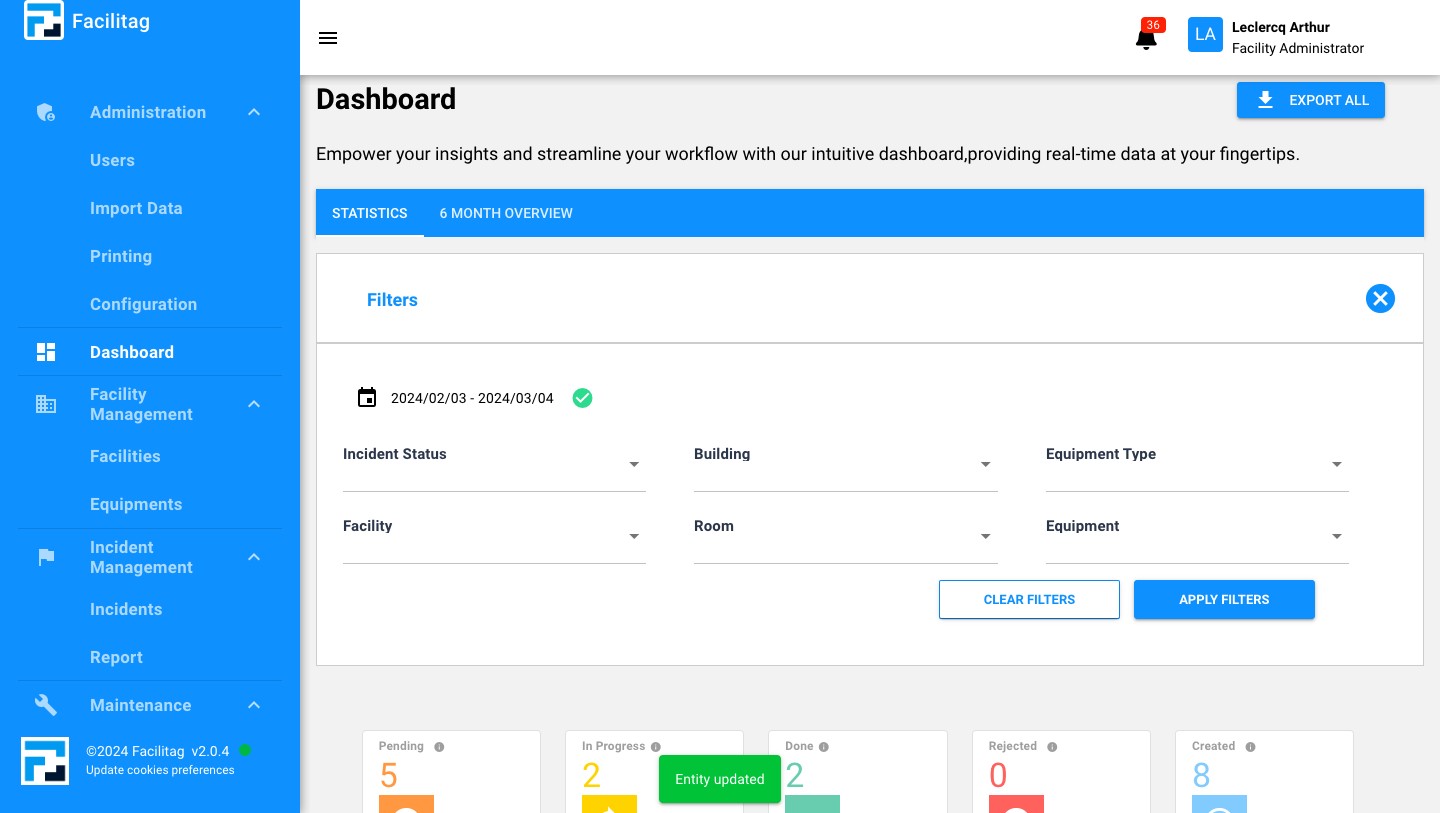Click the Clear Filters button
This screenshot has height=813, width=1440.
click(x=1029, y=600)
